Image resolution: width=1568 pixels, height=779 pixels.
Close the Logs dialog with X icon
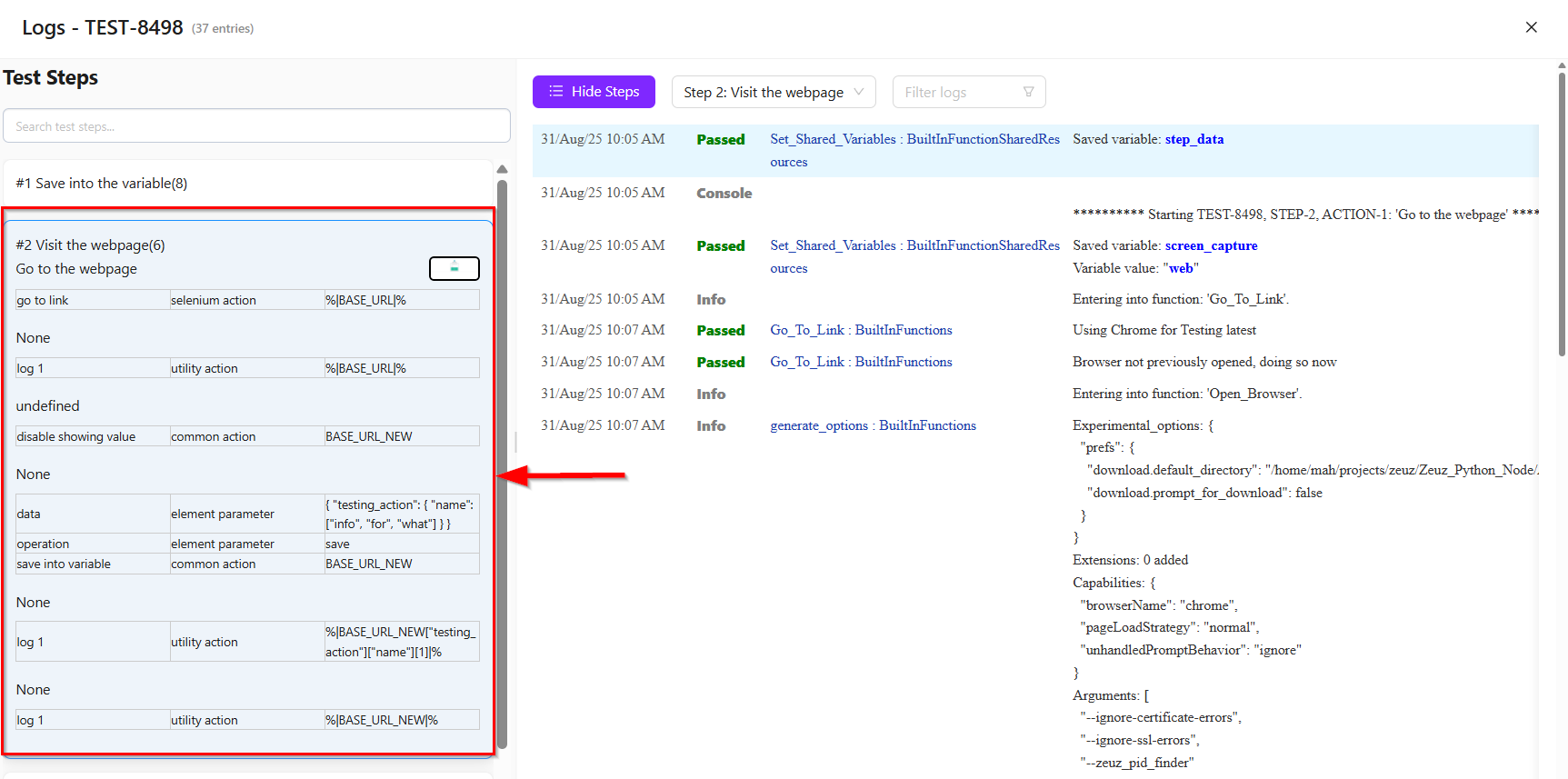[x=1531, y=27]
